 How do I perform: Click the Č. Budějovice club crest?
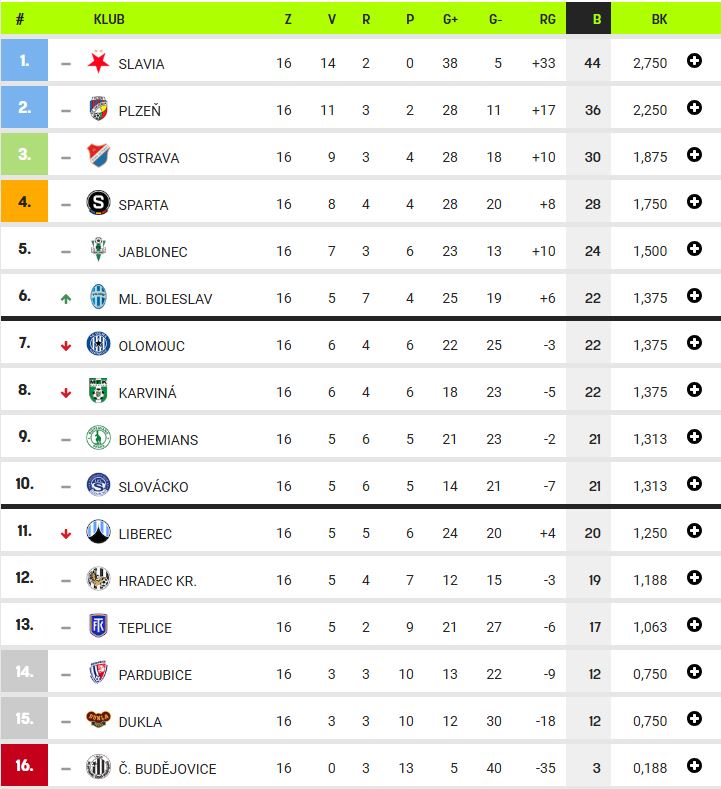(98, 766)
